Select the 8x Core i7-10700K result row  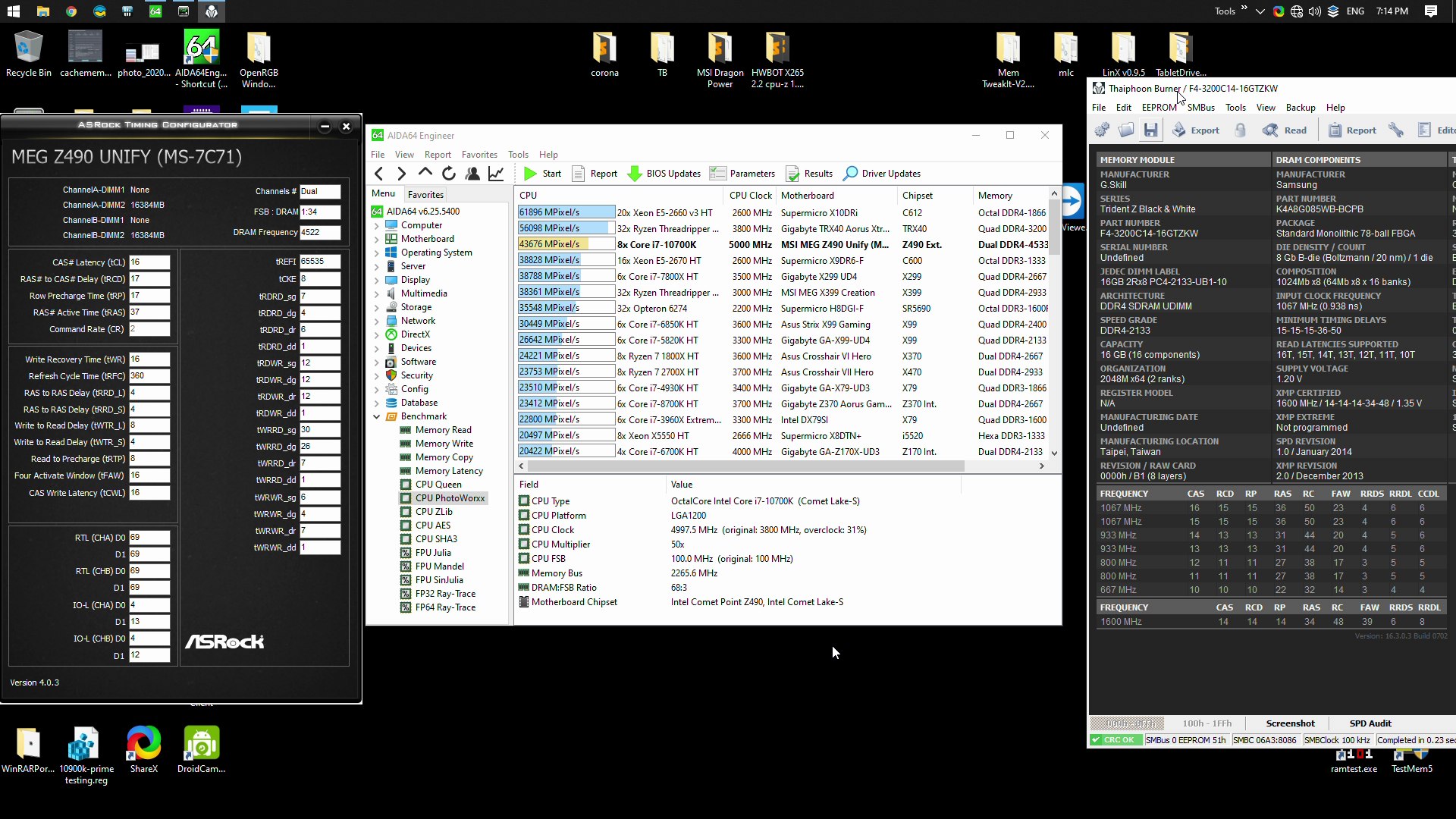click(783, 245)
